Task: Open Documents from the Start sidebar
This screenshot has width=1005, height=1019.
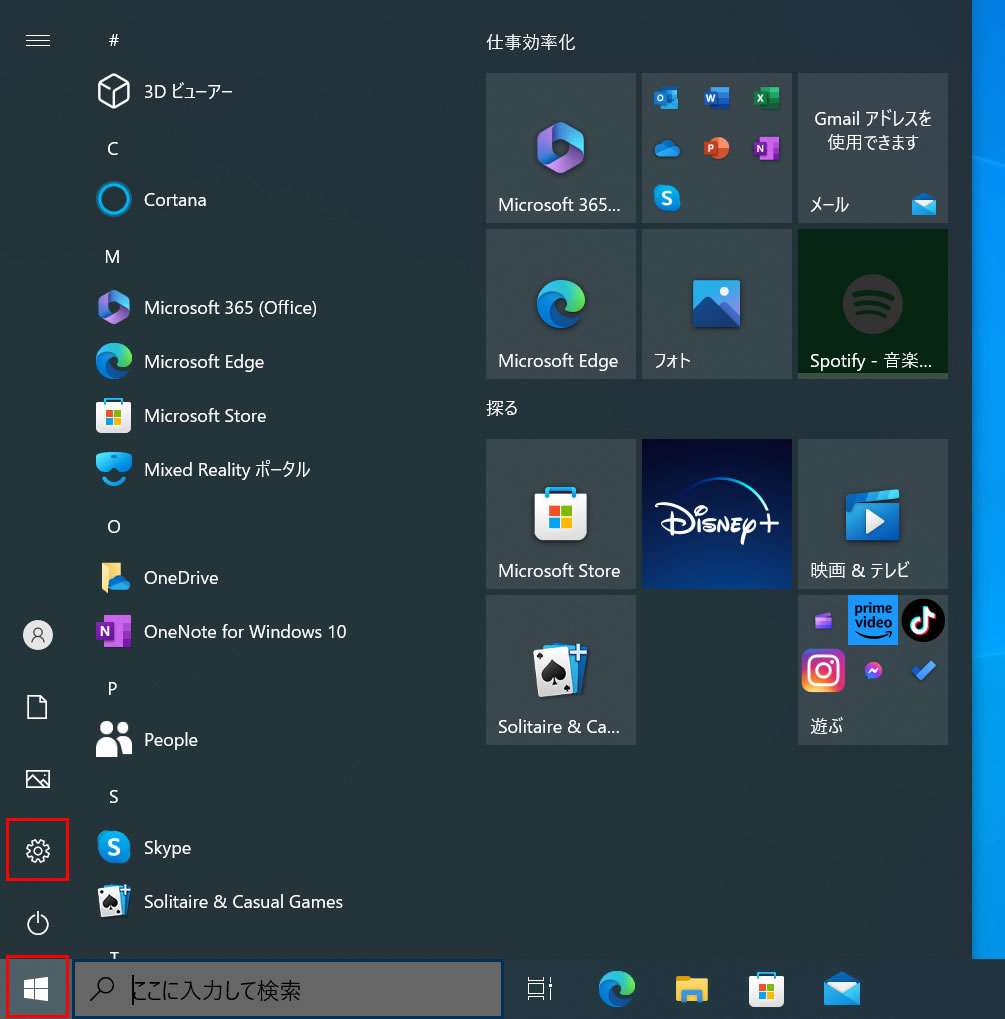Action: pyautogui.click(x=37, y=707)
